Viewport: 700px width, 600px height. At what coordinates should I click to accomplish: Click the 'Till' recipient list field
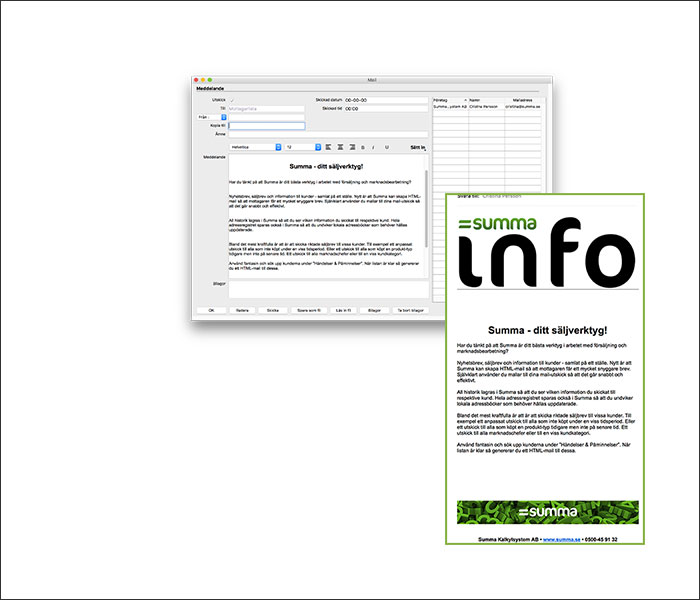[x=267, y=108]
